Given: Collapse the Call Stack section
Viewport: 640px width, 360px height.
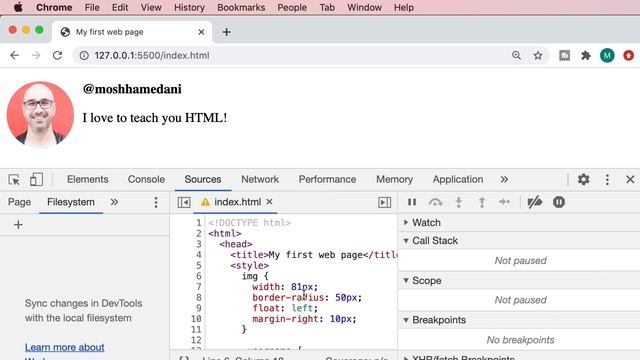Looking at the screenshot, I should [x=406, y=241].
